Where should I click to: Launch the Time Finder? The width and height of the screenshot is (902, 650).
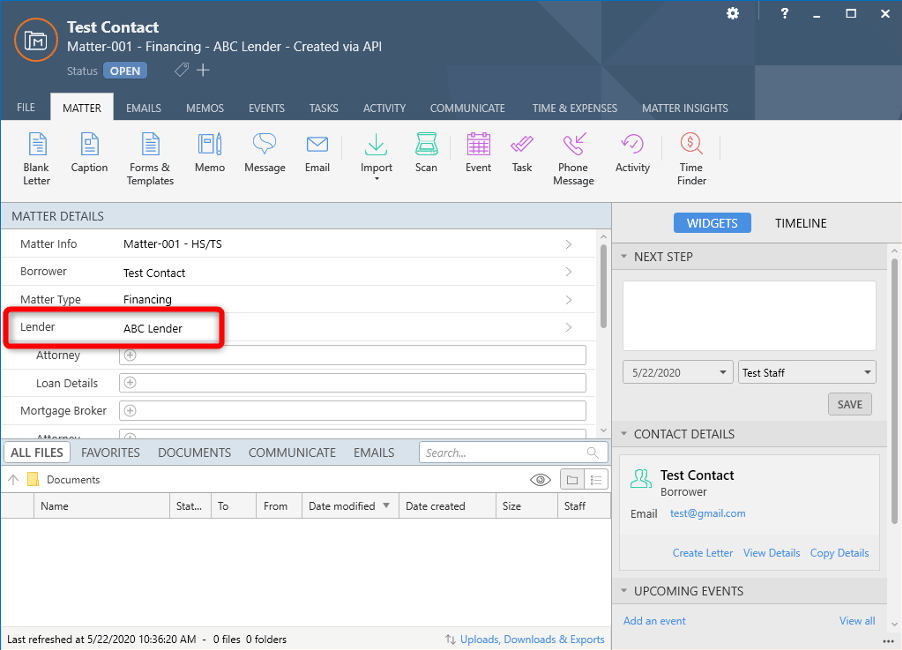coord(691,158)
